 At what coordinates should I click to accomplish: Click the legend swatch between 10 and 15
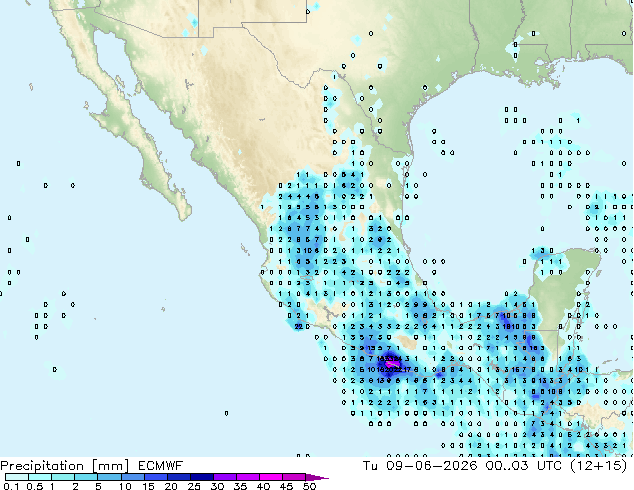[133, 477]
